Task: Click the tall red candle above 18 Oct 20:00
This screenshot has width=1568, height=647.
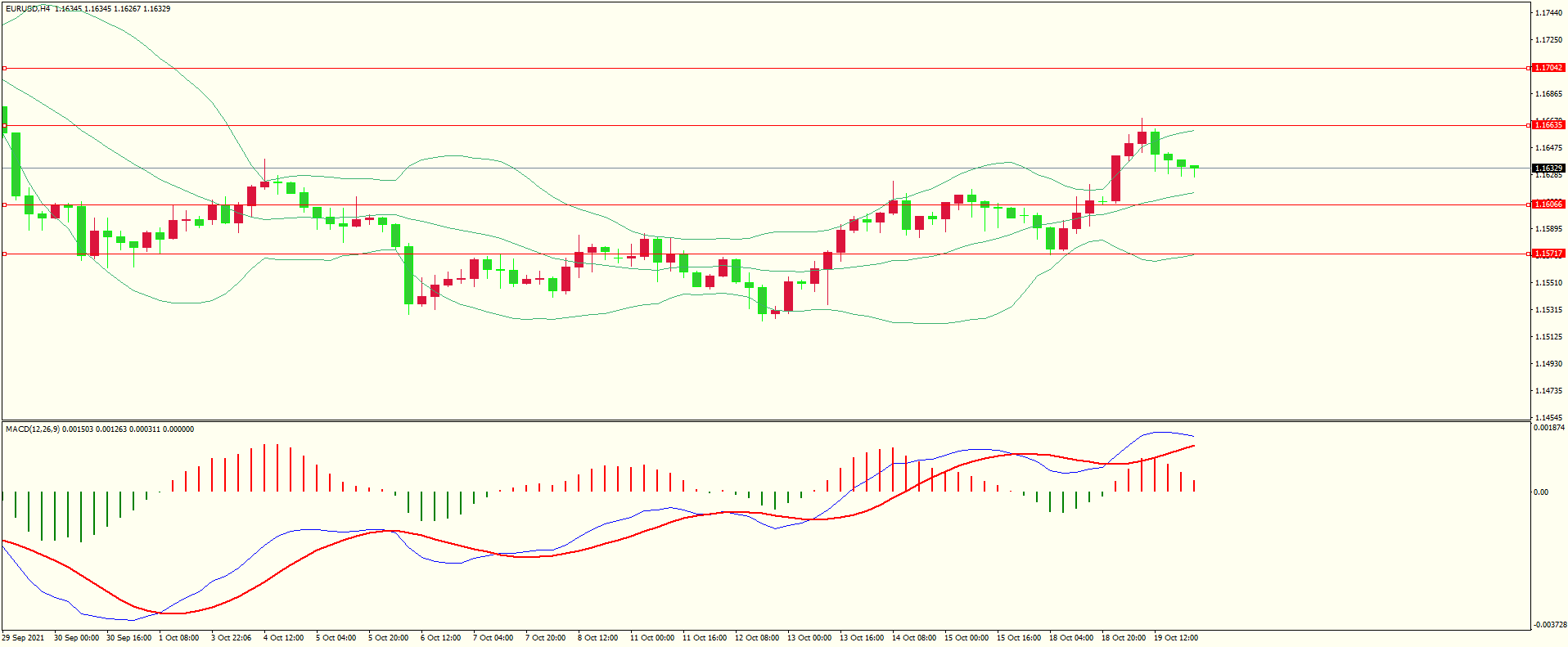Action: pos(1115,178)
